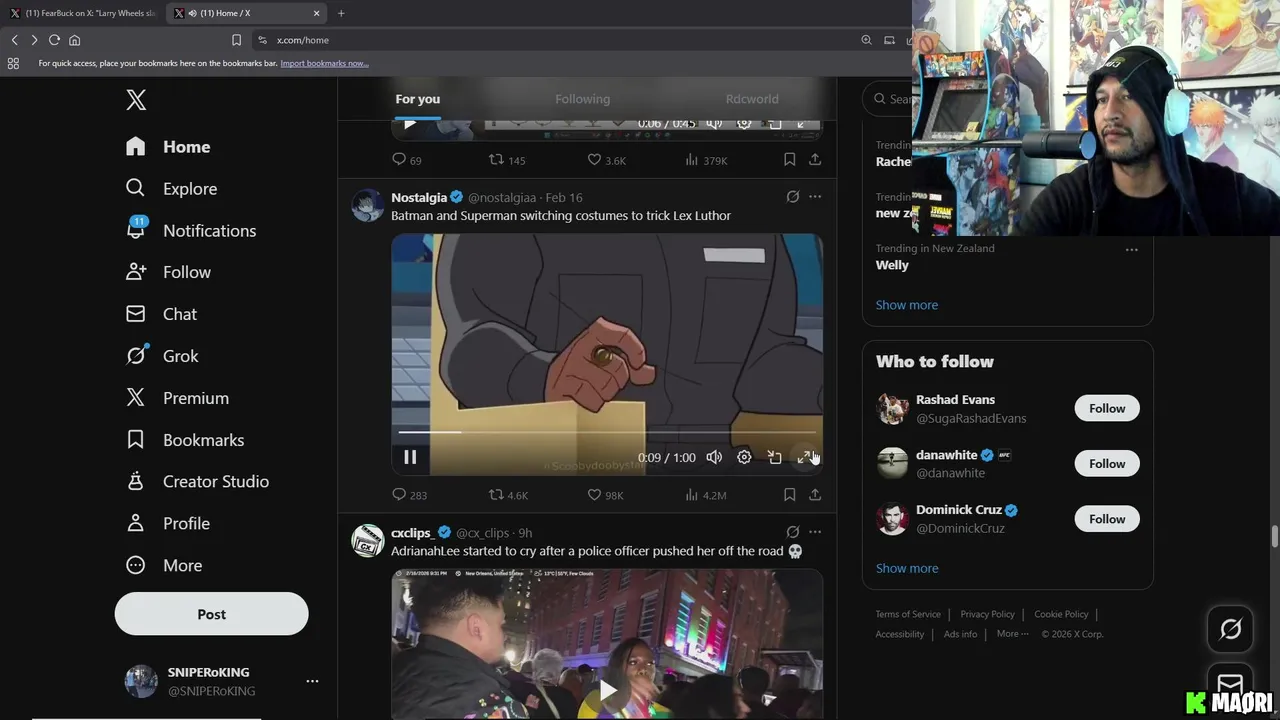The image size is (1280, 720).
Task: Expand the More footer dropdown
Action: [1012, 634]
